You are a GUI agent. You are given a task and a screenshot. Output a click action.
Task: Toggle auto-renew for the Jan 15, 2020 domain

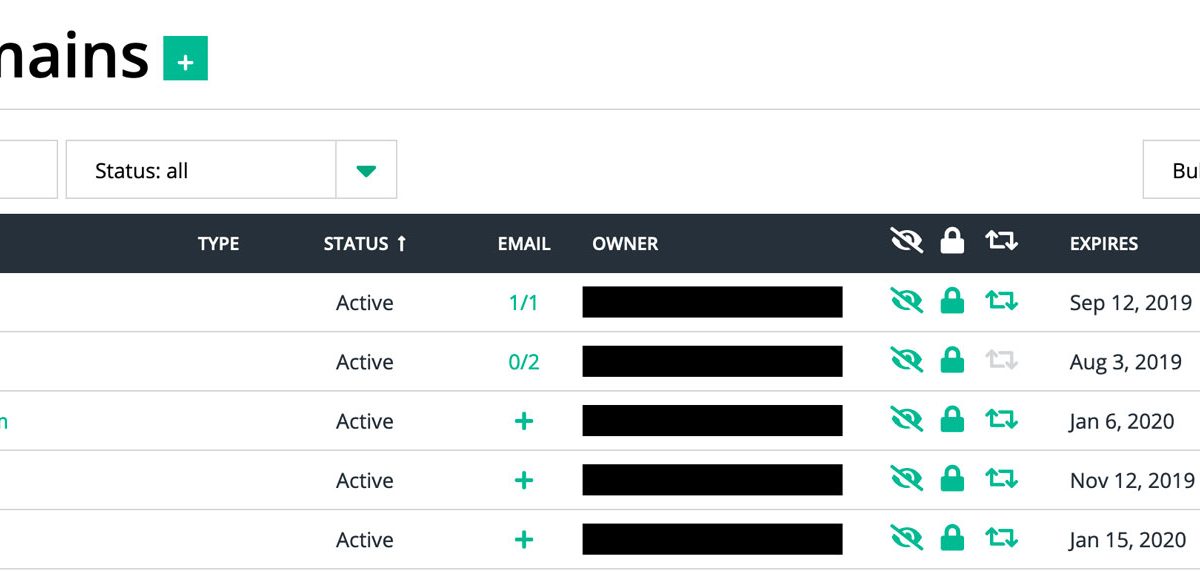click(x=1001, y=538)
